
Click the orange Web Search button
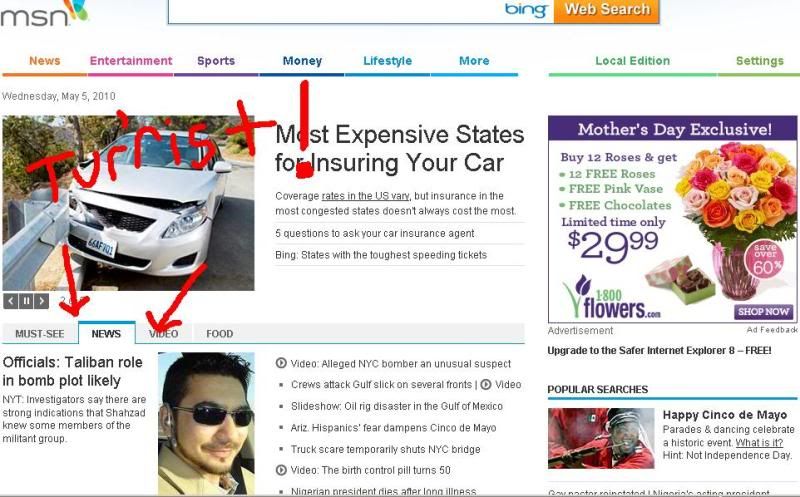pos(607,10)
